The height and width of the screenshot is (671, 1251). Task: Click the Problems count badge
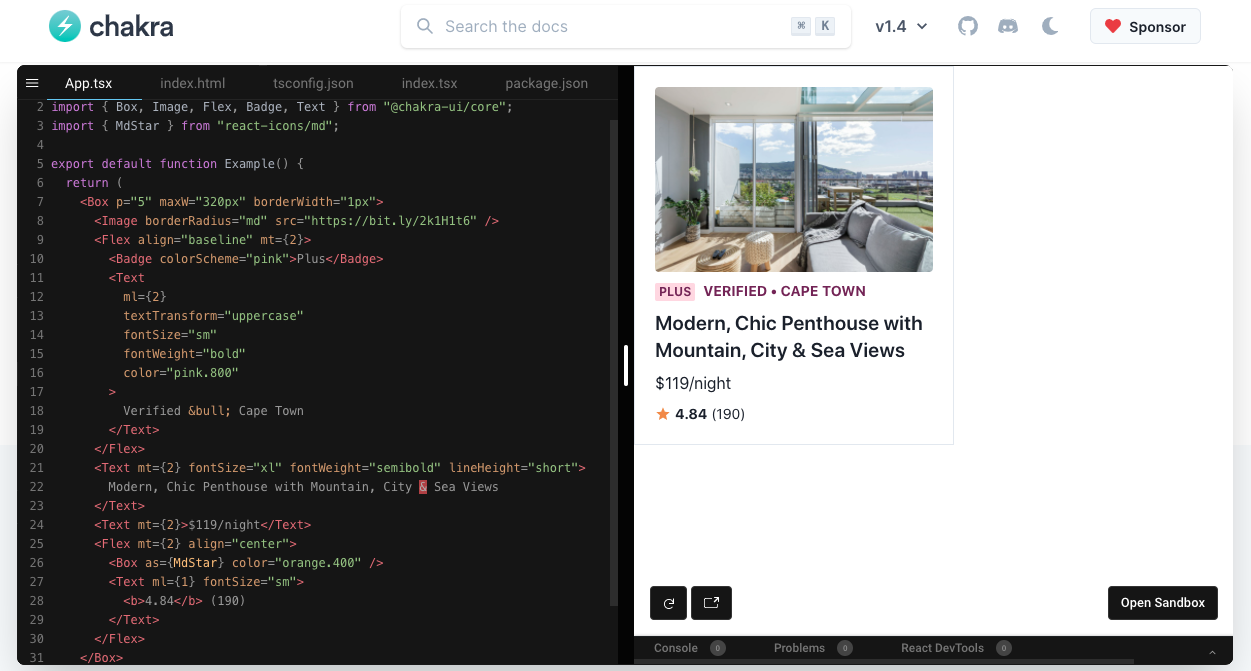pyautogui.click(x=845, y=648)
